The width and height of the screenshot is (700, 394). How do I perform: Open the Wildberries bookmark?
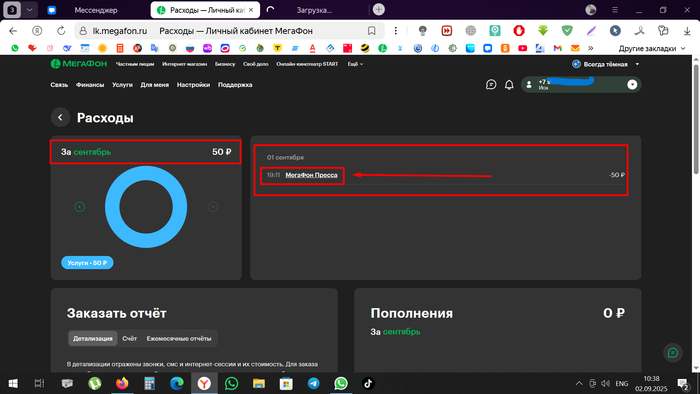207,48
